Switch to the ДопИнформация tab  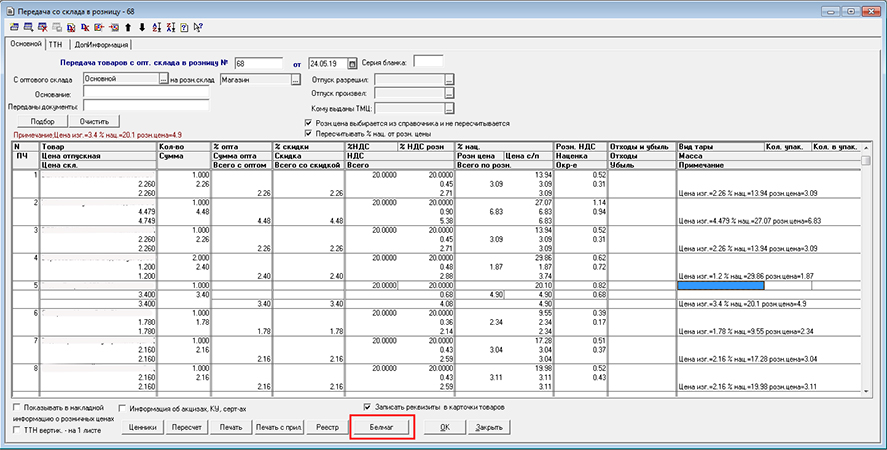coord(101,44)
